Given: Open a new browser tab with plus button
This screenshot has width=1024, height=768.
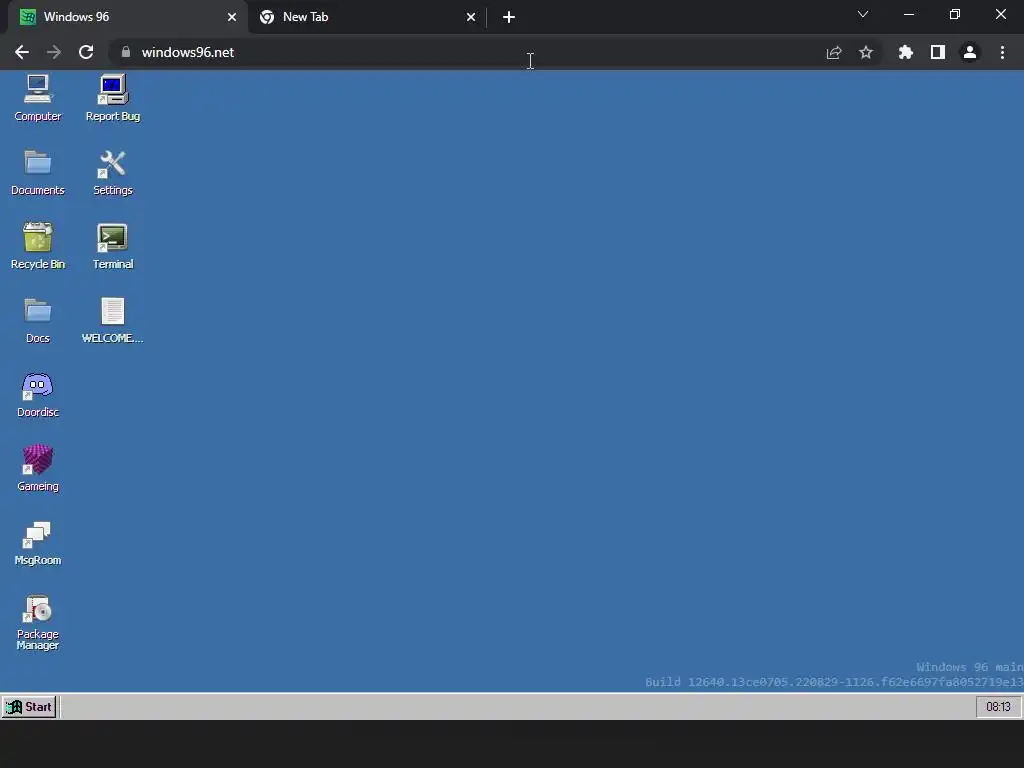Looking at the screenshot, I should coord(509,17).
